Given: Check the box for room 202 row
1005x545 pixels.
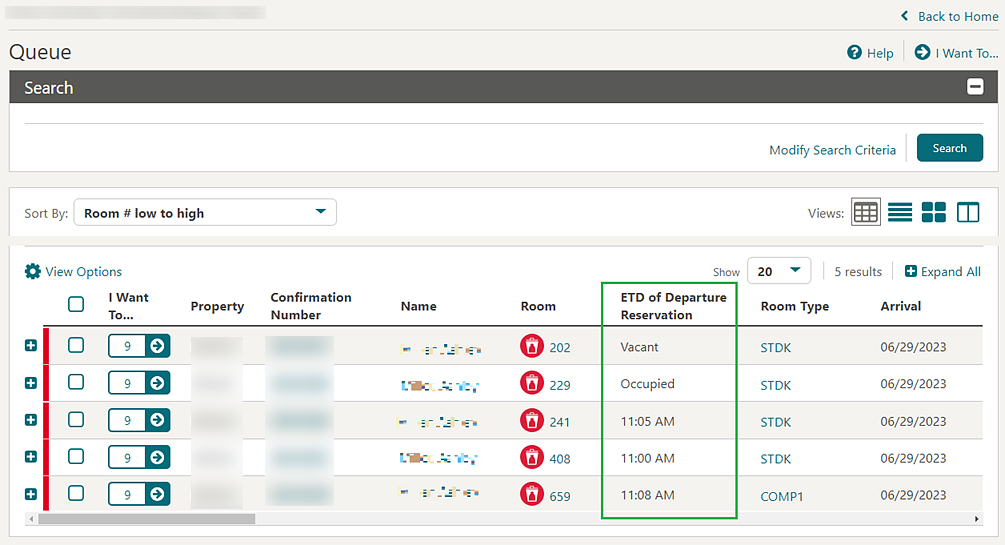Looking at the screenshot, I should 76,345.
